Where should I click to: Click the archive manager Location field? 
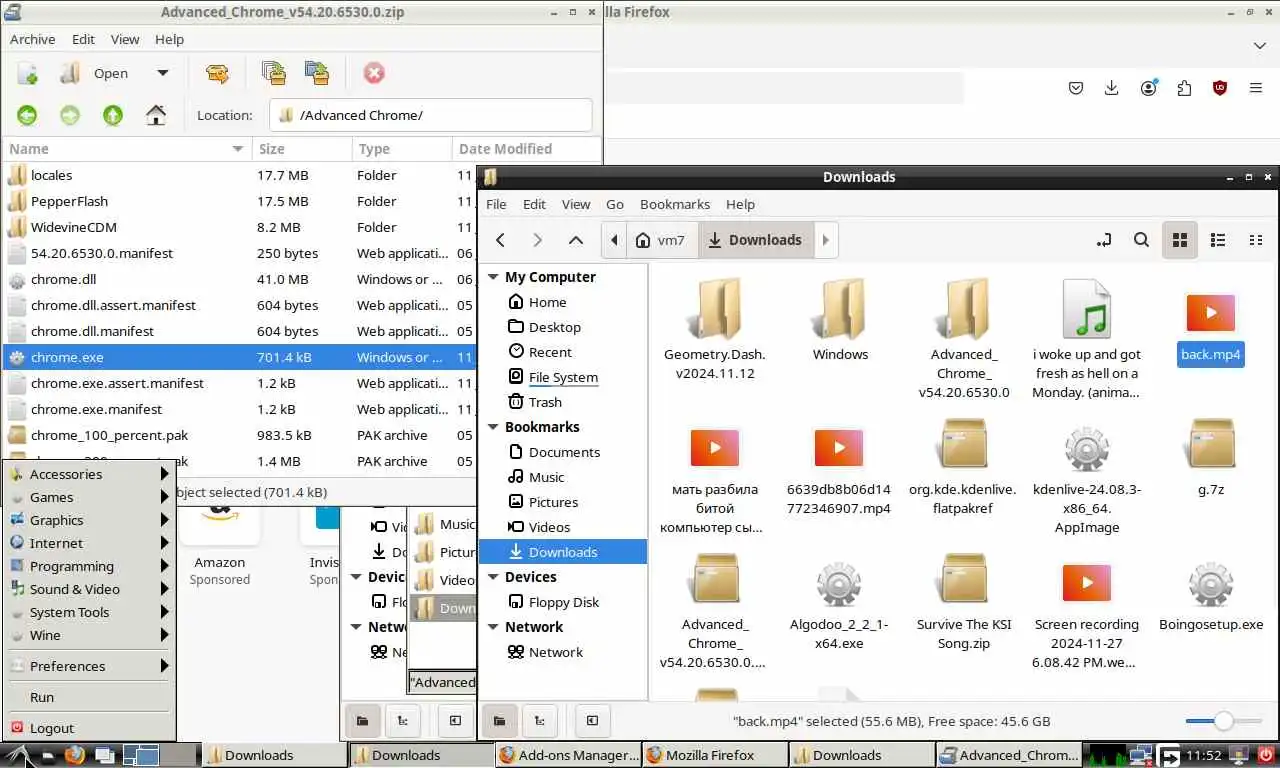(x=431, y=115)
